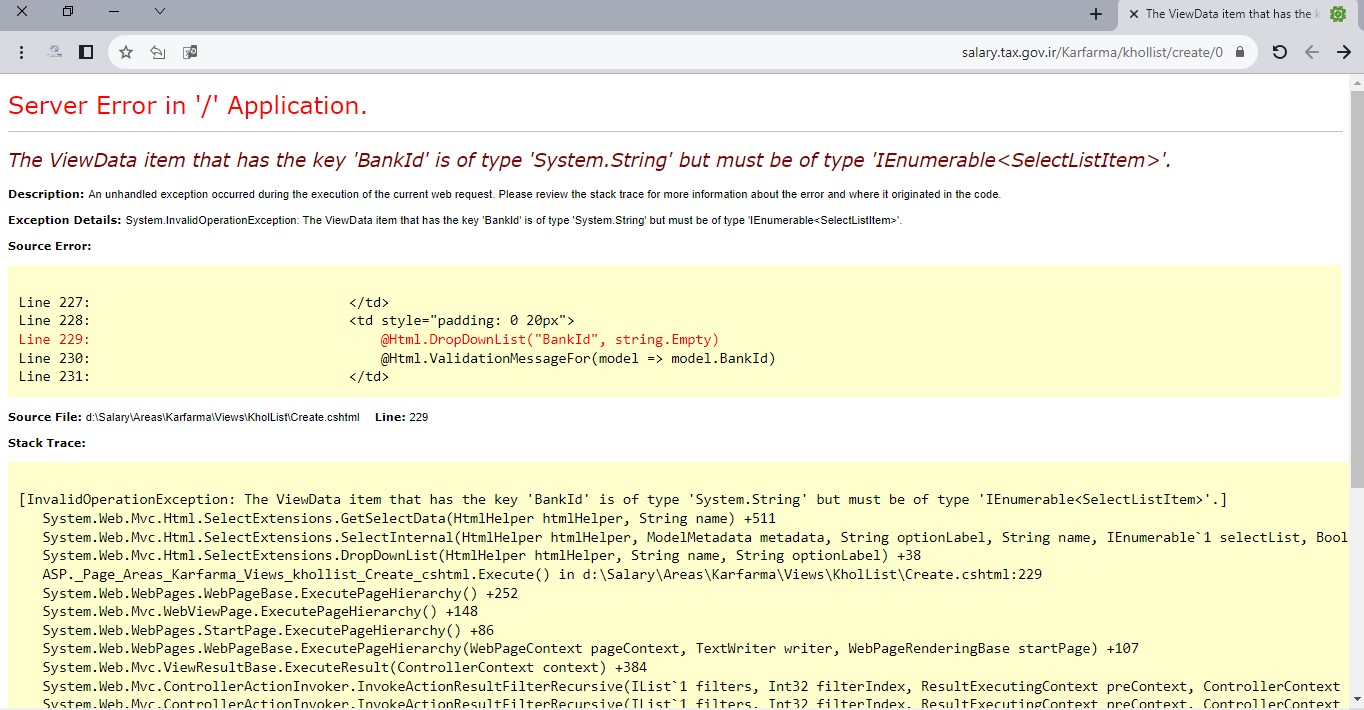Bookmark this page with the star icon

pyautogui.click(x=126, y=52)
